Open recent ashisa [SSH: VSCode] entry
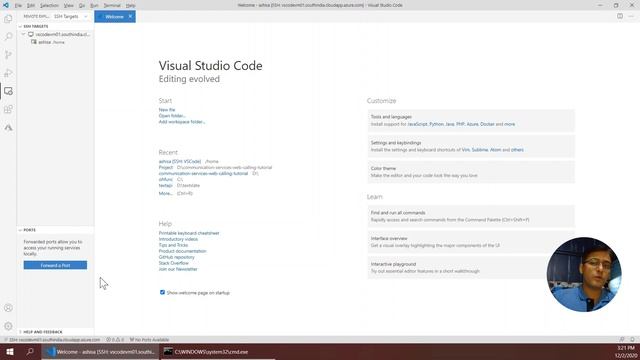This screenshot has width=640, height=360. (x=180, y=162)
